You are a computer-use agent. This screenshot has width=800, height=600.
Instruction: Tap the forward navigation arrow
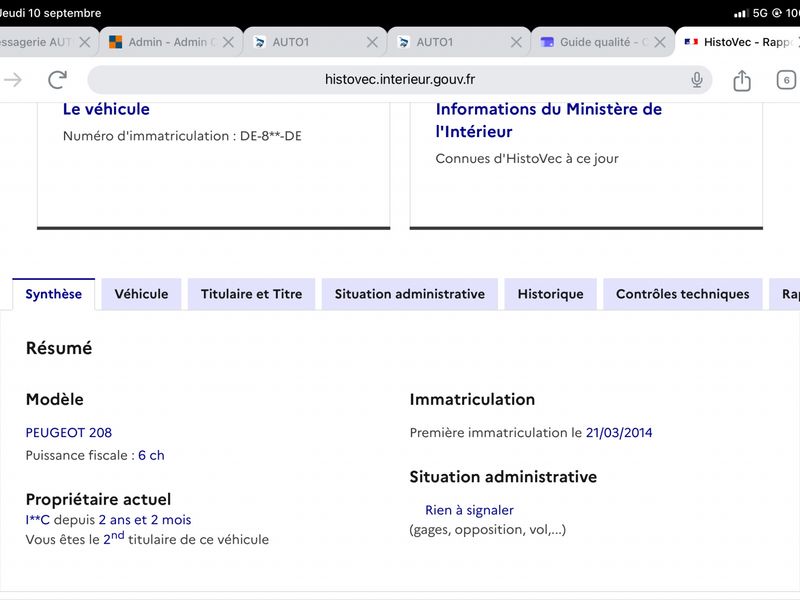pyautogui.click(x=13, y=80)
